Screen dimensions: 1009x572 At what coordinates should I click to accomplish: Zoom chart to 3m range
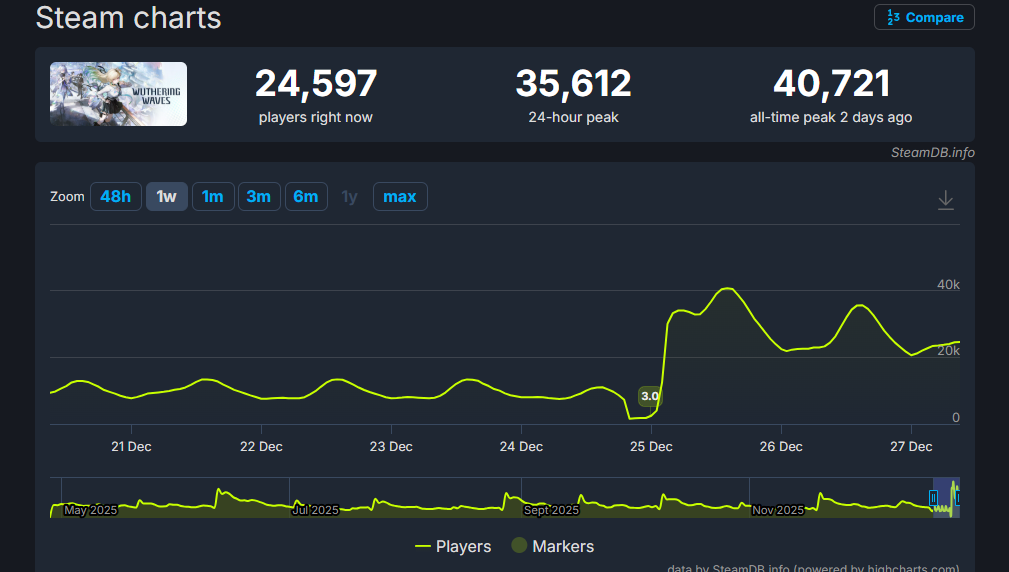pyautogui.click(x=258, y=196)
